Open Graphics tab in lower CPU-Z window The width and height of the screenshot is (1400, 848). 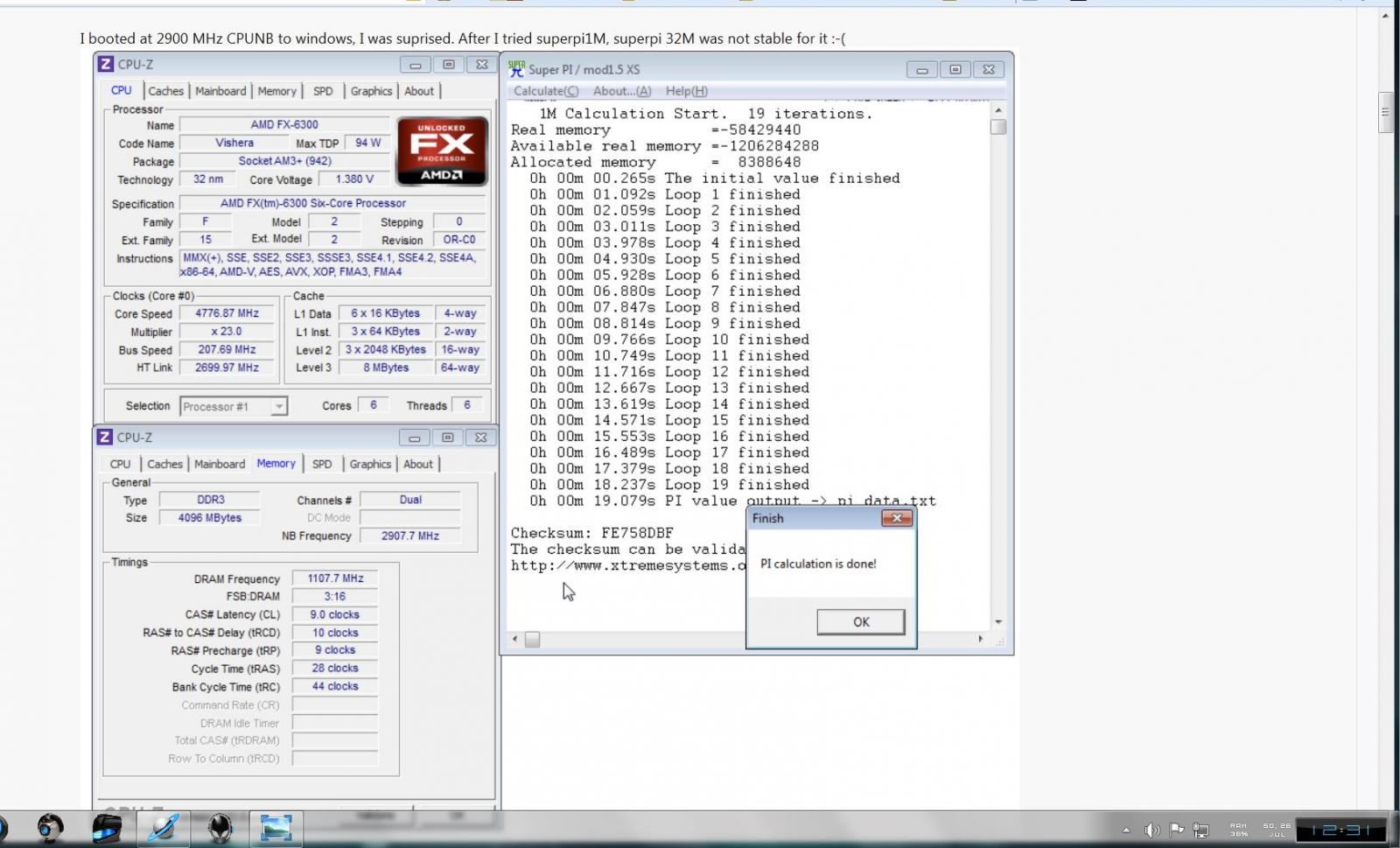pyautogui.click(x=370, y=464)
